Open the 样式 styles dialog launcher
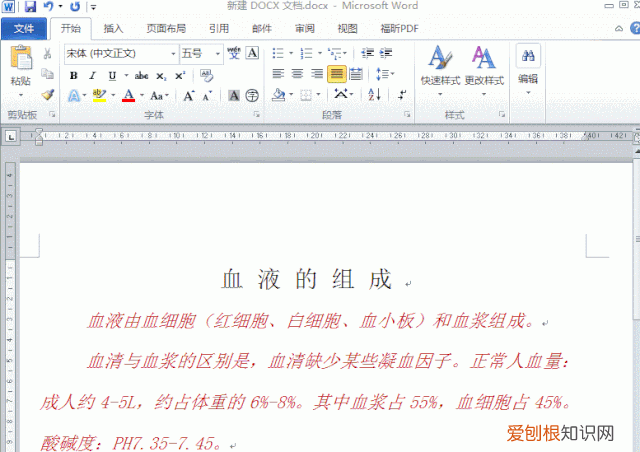Screen dimensions: 640x452 click(502, 115)
